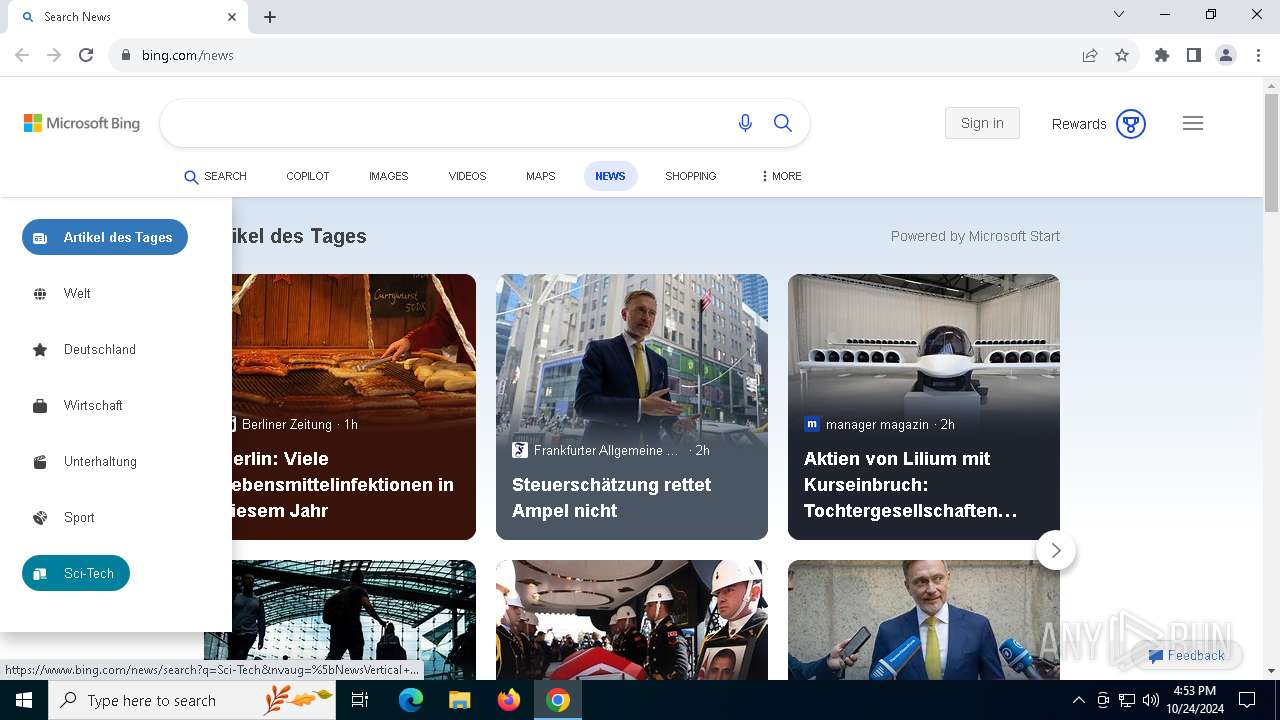
Task: Click the browser reload icon
Action: [86, 55]
